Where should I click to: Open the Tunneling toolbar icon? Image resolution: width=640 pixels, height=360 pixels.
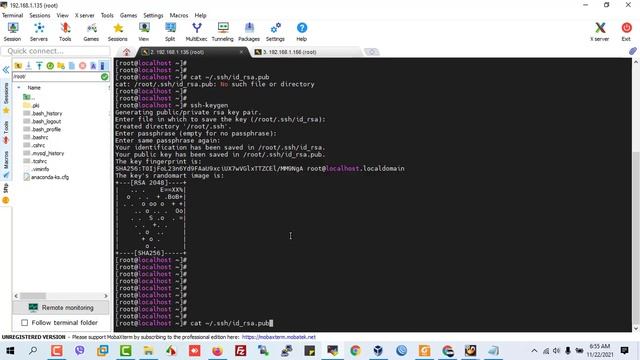pos(222,32)
